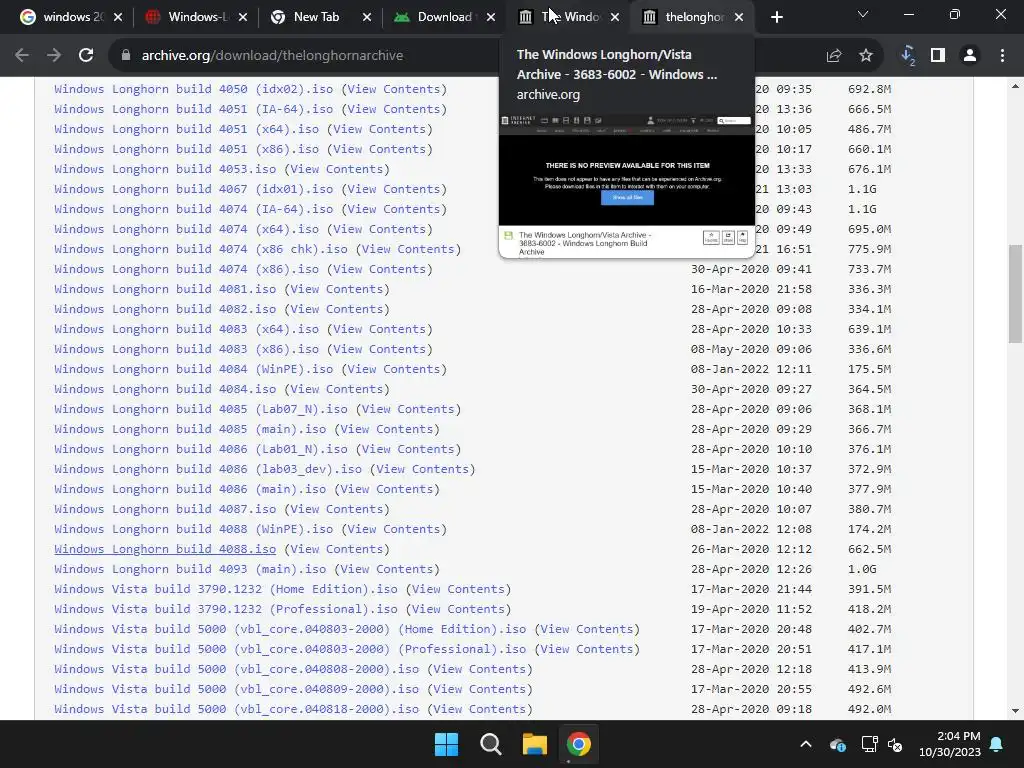Open network display tray icon
The width and height of the screenshot is (1024, 768).
pos(869,744)
